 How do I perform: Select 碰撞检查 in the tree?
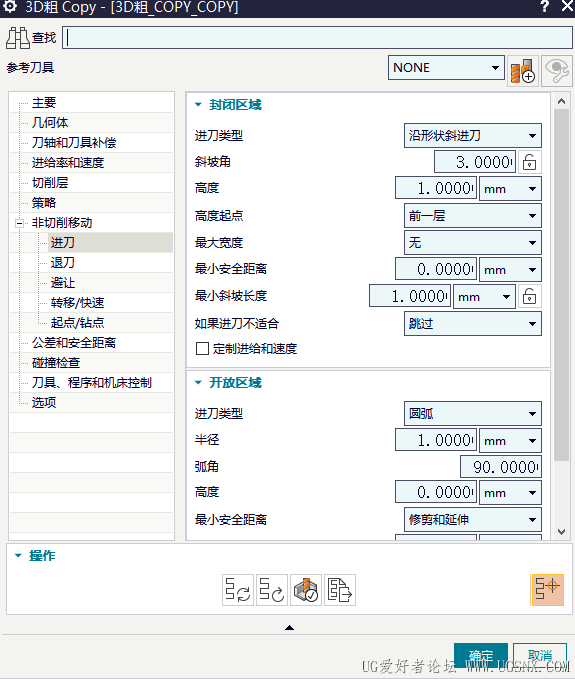coord(56,362)
